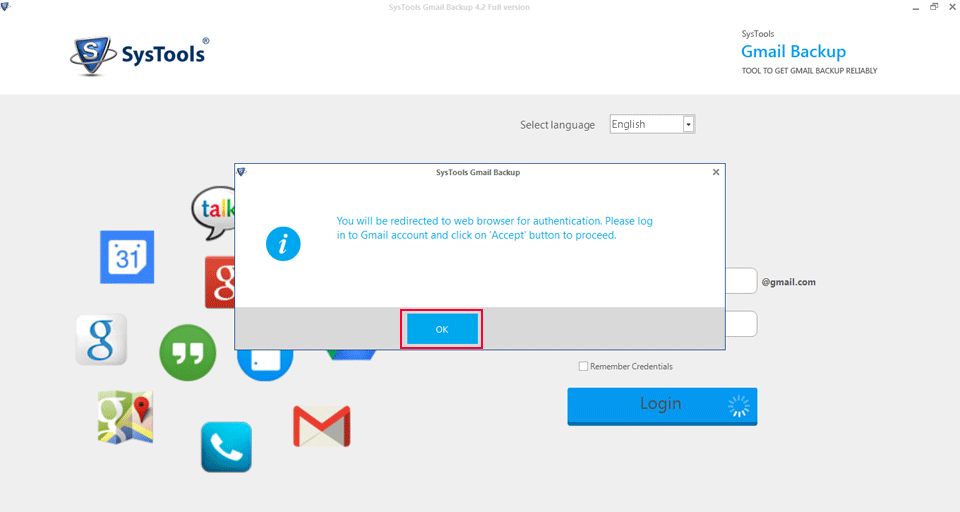The image size is (960, 512).
Task: Click OK in the authentication dialog
Action: pyautogui.click(x=442, y=329)
